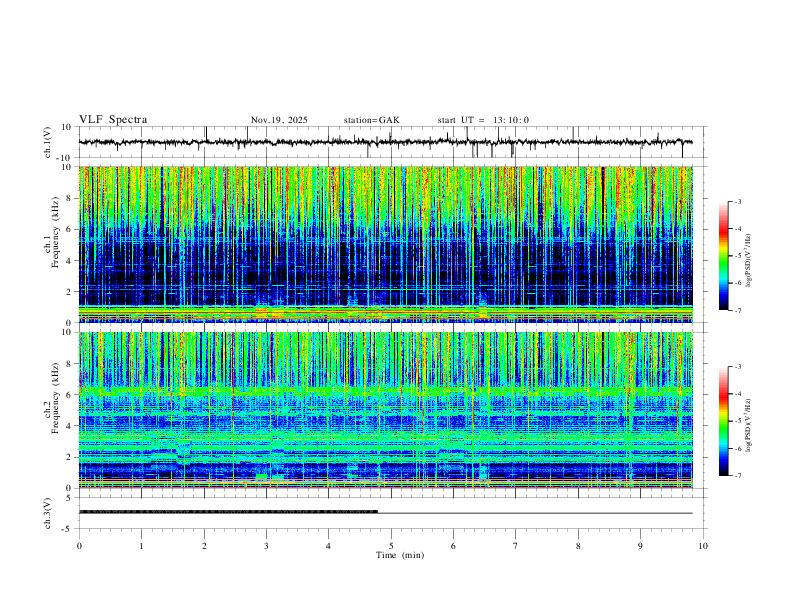
Task: Click the 'ch.1(V)' waveform axis label
Action: [x=48, y=142]
